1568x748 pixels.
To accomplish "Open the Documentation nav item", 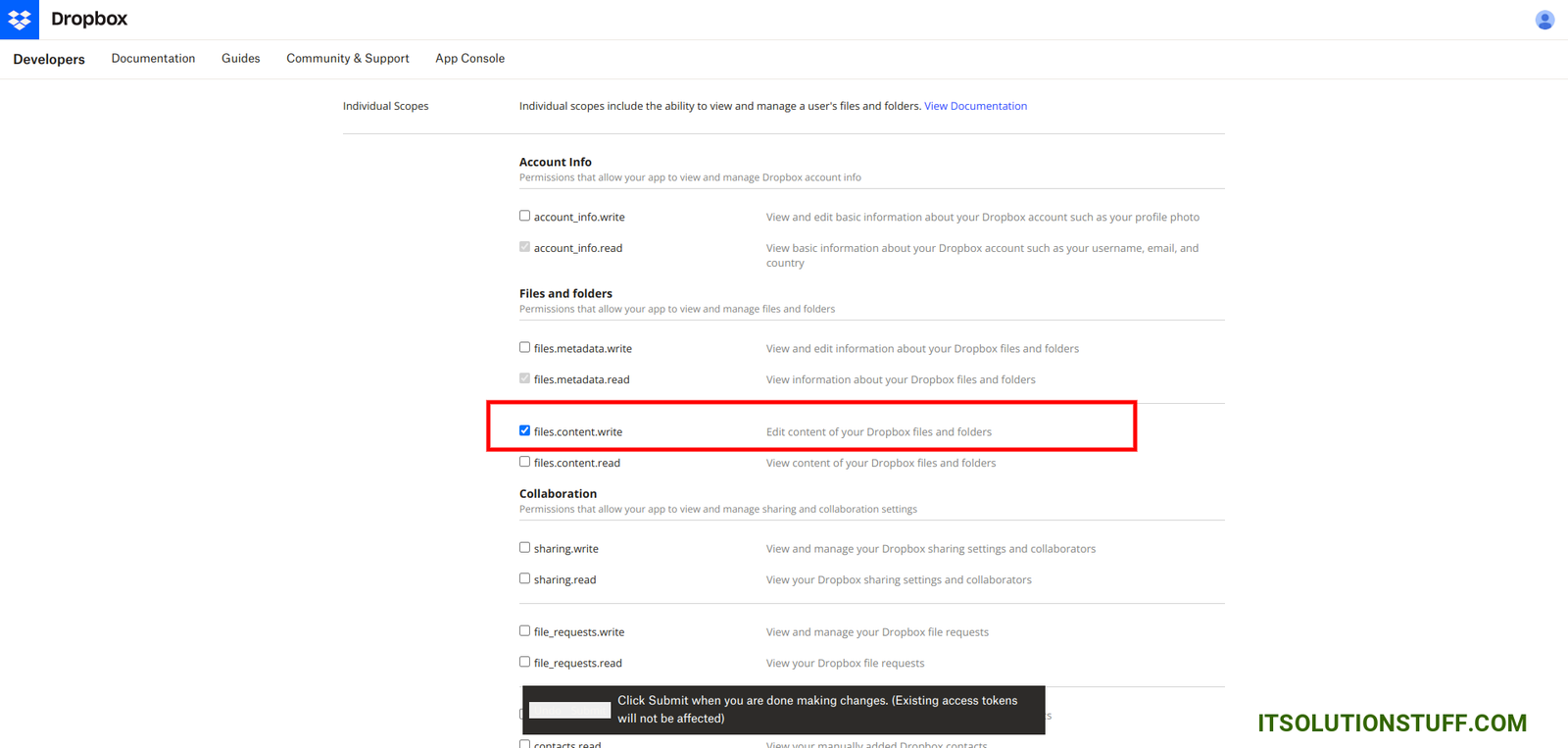I will click(153, 59).
